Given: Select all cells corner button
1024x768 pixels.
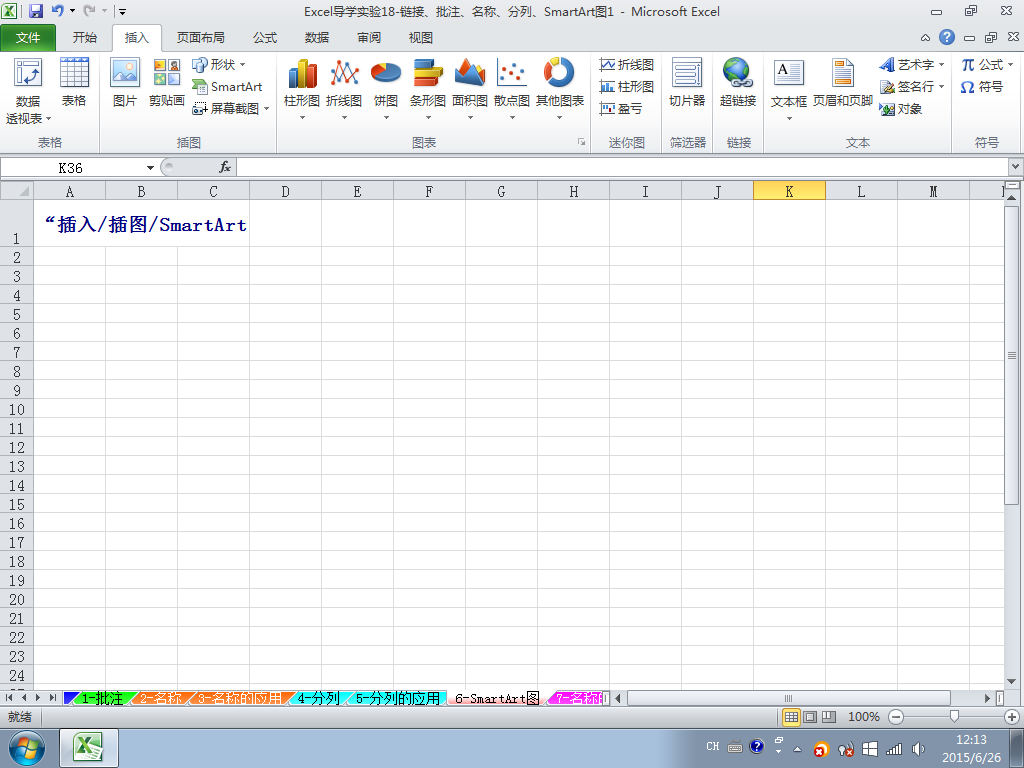Looking at the screenshot, I should [17, 191].
